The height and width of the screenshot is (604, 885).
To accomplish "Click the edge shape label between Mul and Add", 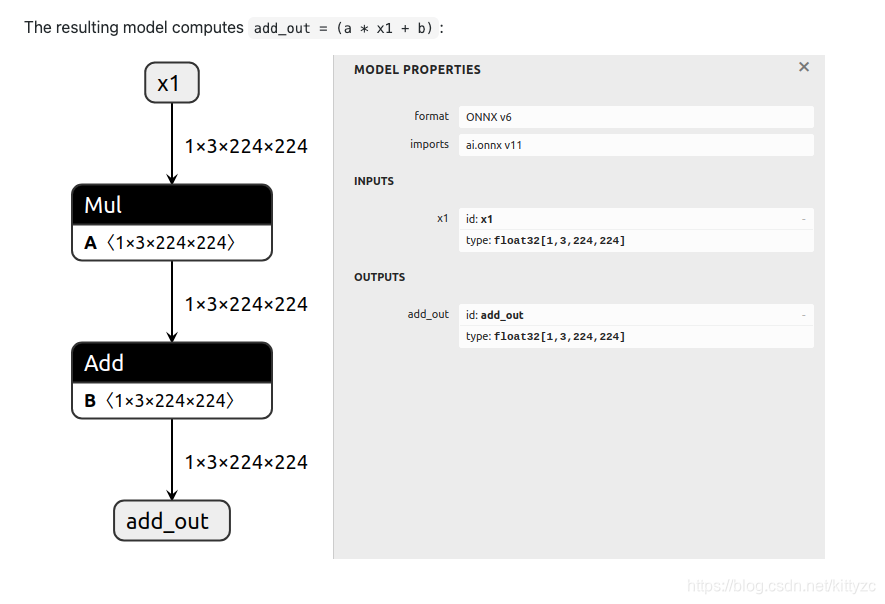I will [246, 304].
